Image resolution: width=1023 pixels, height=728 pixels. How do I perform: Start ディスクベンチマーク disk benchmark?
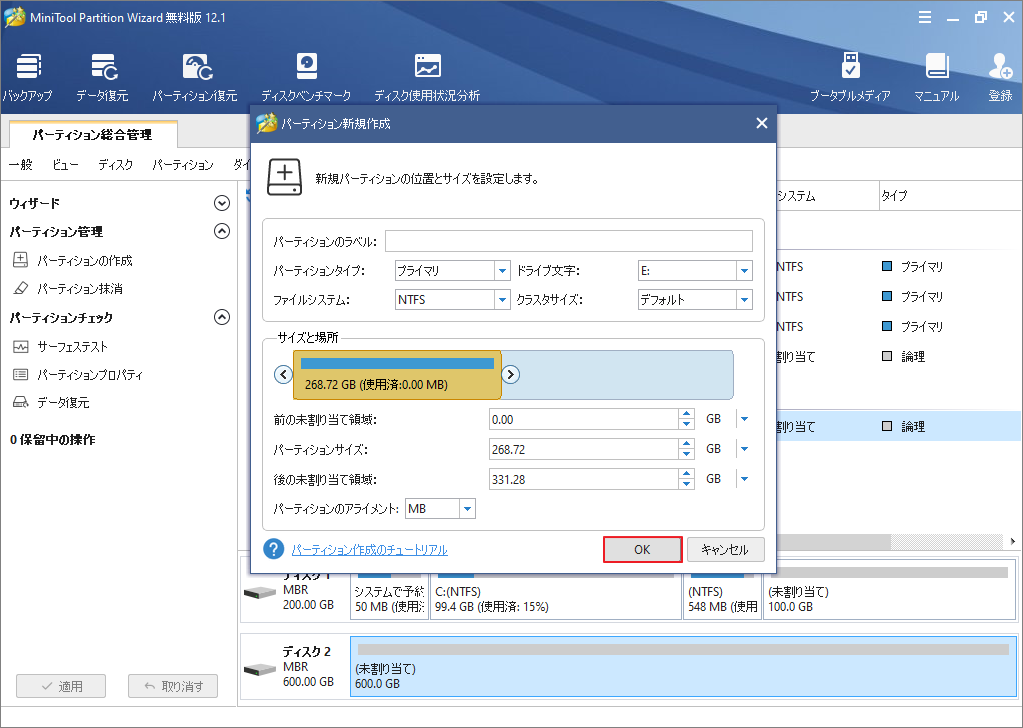[x=306, y=77]
